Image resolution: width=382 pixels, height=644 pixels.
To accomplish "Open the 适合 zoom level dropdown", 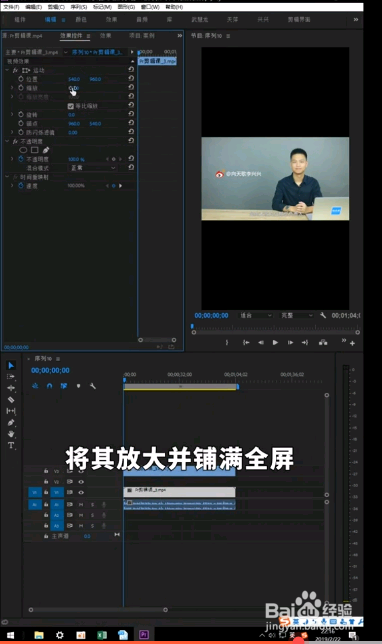I will click(x=255, y=315).
